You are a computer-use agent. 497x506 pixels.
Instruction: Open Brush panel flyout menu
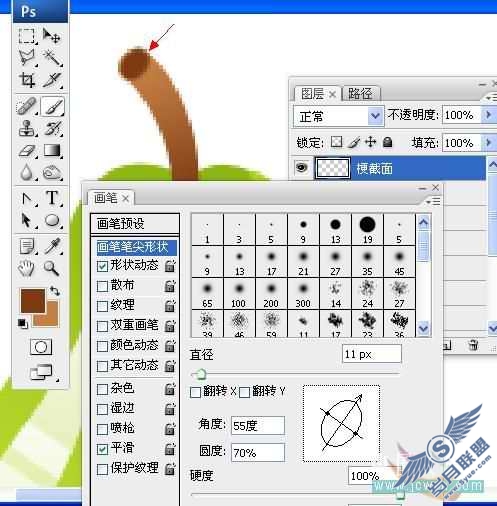pyautogui.click(x=434, y=202)
